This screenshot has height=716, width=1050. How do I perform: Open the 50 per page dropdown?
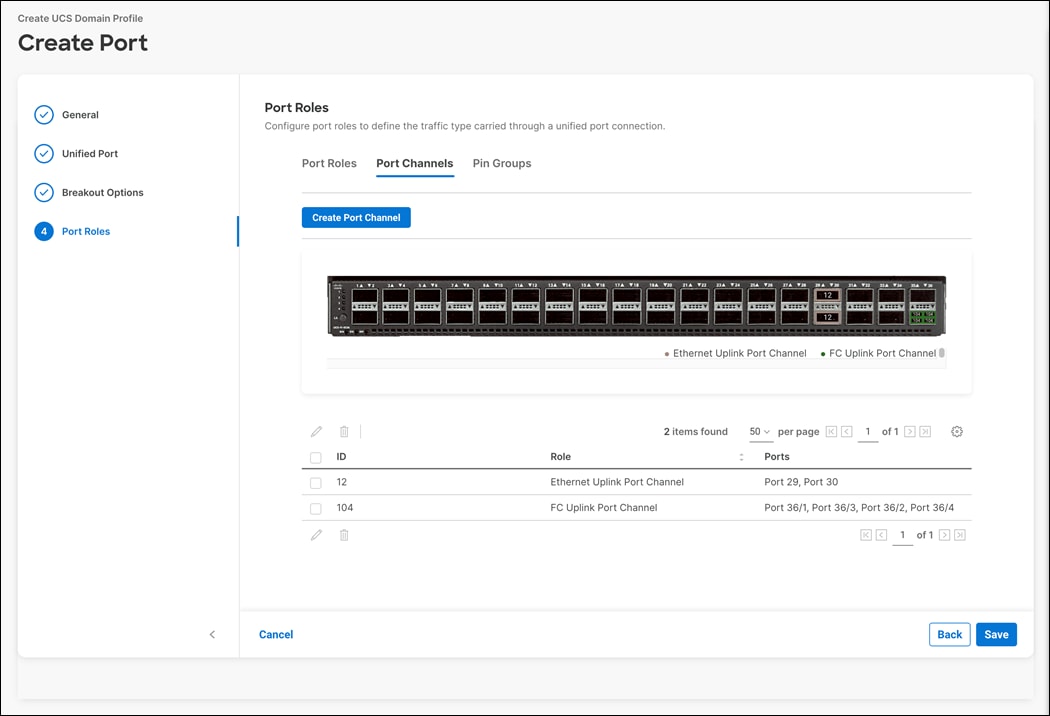pyautogui.click(x=761, y=431)
